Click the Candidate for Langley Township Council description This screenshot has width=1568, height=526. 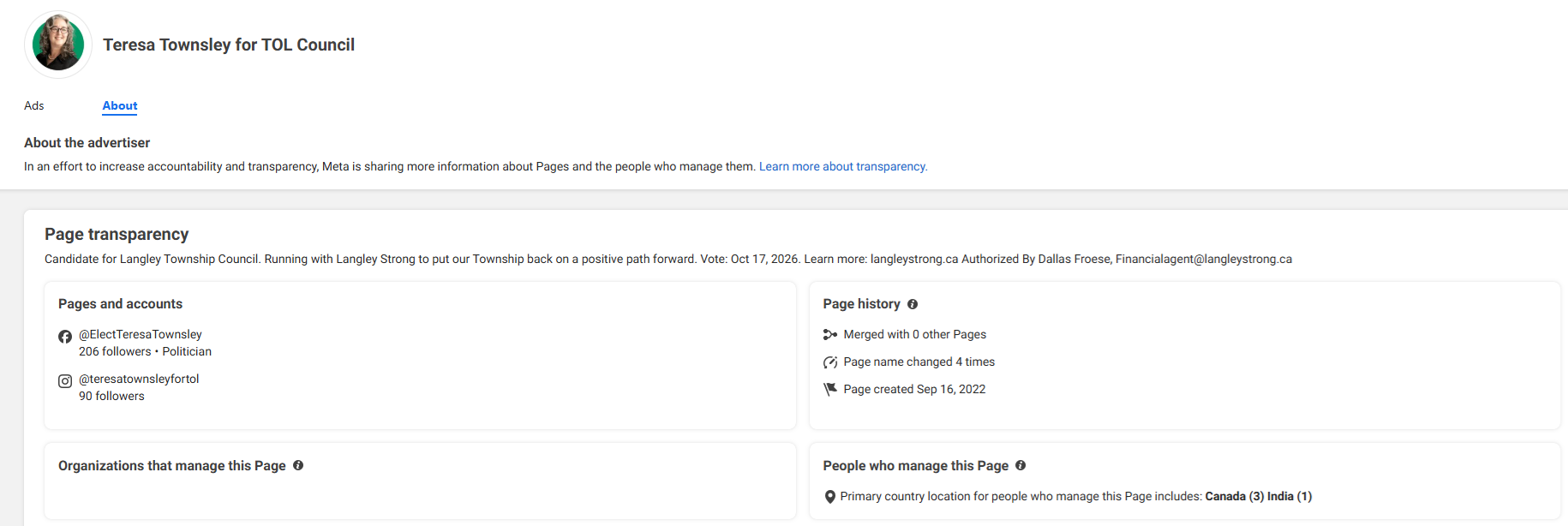click(668, 259)
